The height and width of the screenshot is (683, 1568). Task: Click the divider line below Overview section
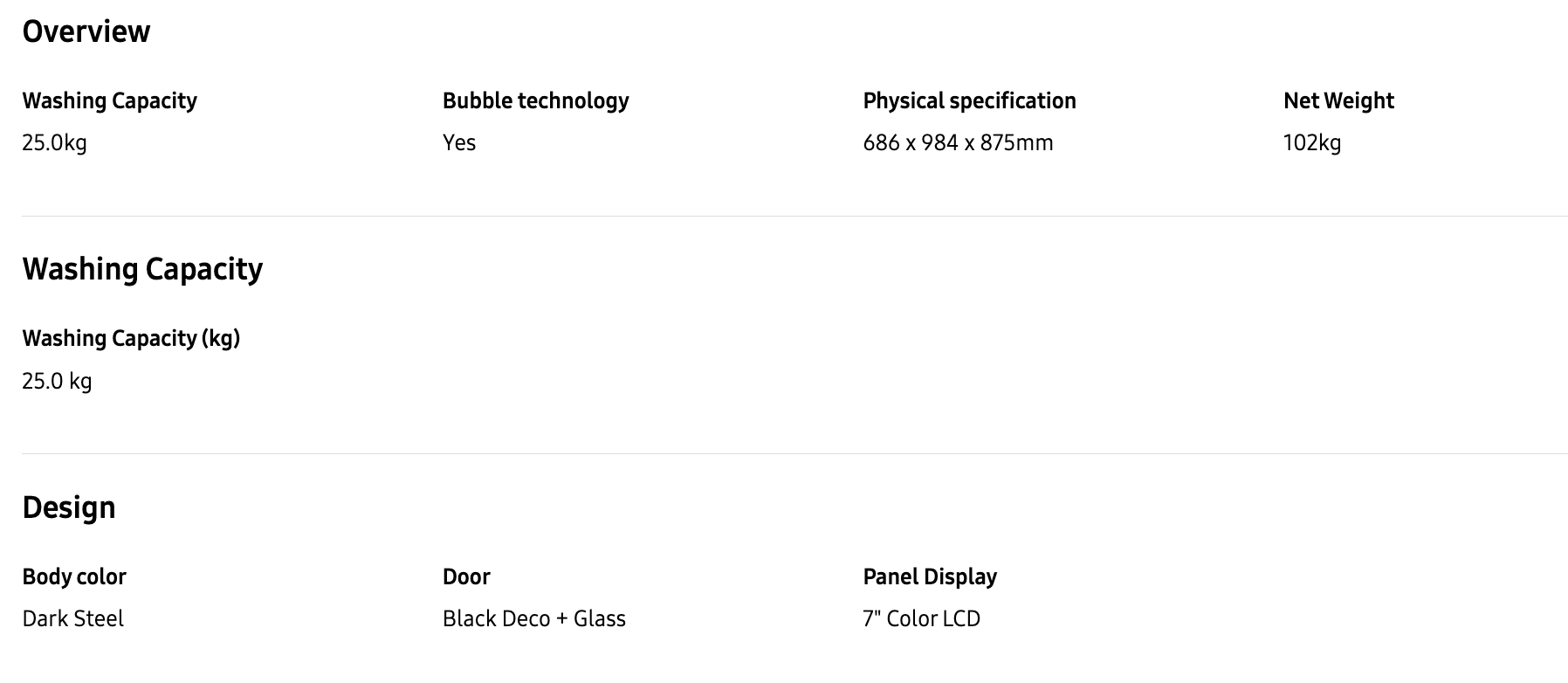[794, 216]
